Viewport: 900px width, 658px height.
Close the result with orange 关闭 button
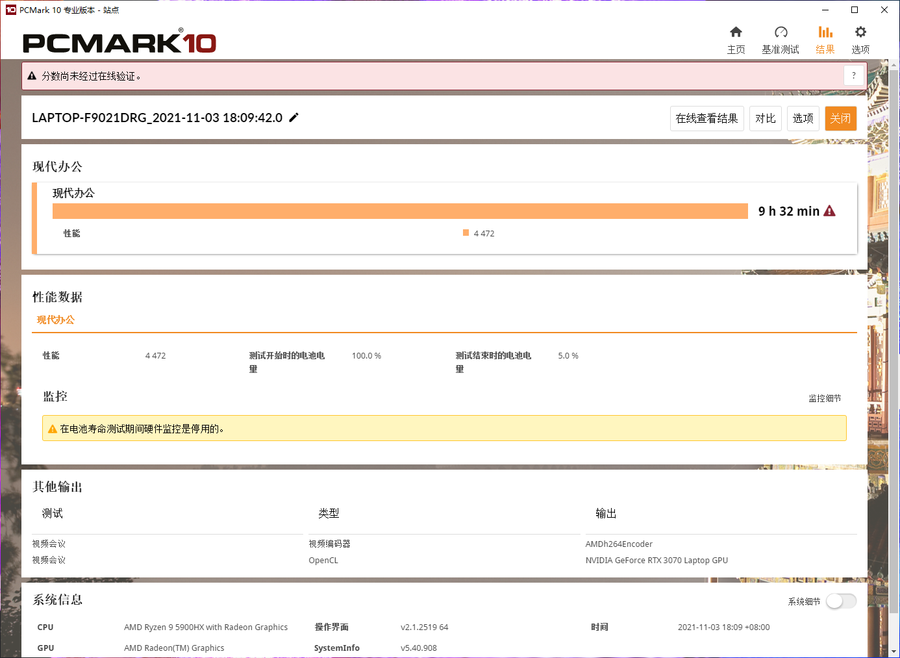pyautogui.click(x=840, y=118)
